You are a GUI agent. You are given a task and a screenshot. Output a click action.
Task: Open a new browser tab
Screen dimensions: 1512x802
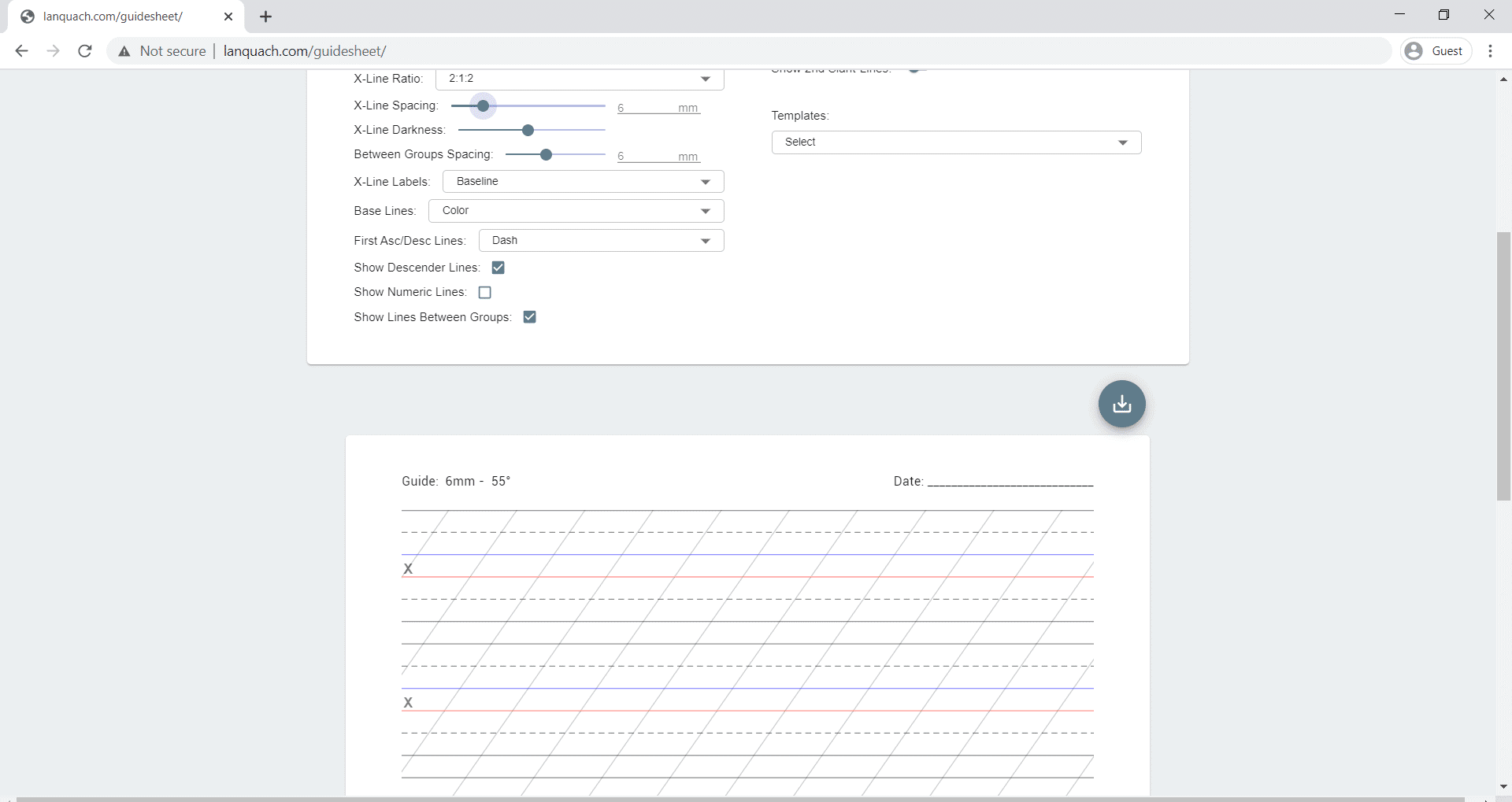(266, 17)
